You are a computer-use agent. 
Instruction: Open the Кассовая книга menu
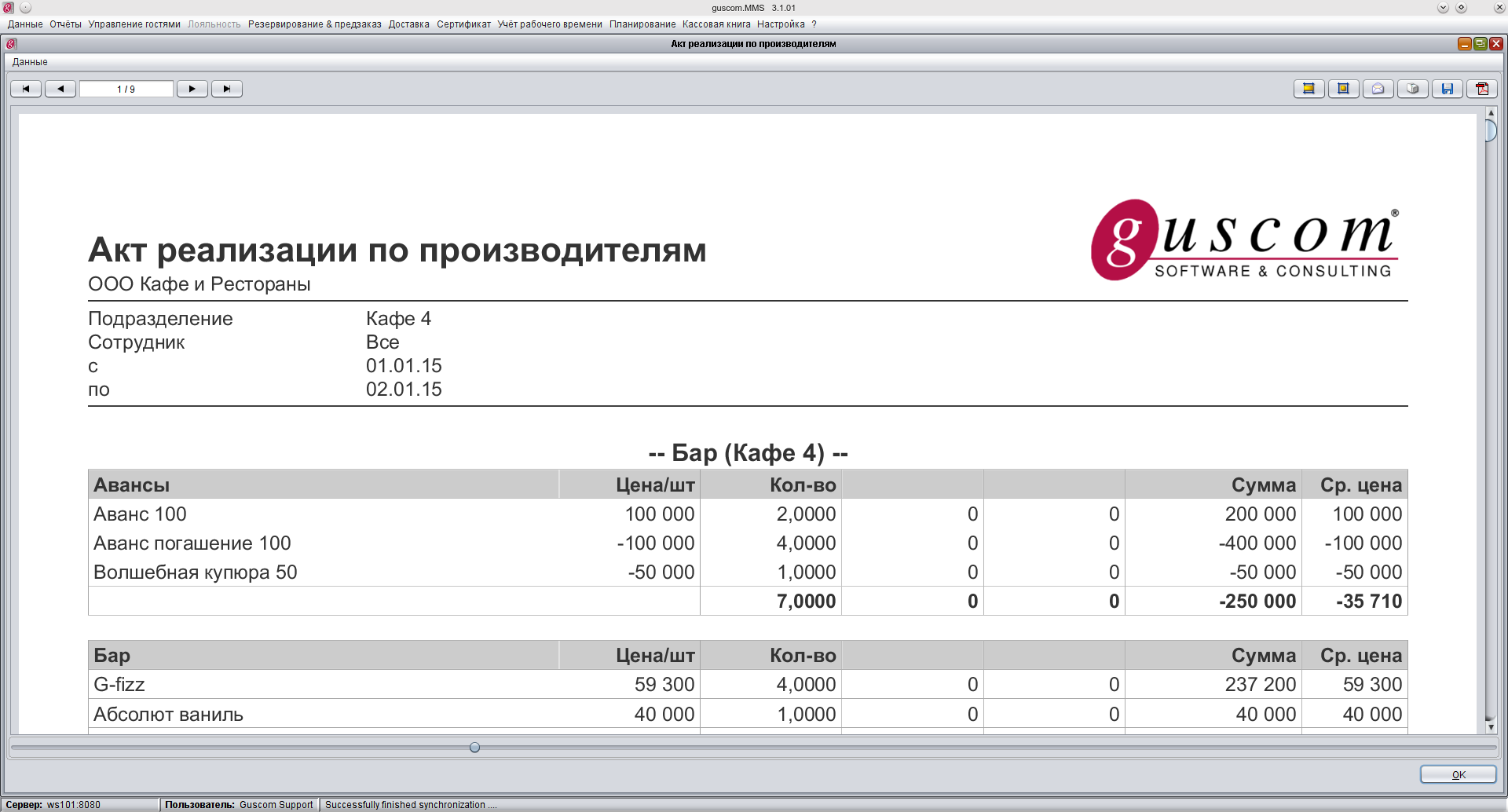point(716,24)
